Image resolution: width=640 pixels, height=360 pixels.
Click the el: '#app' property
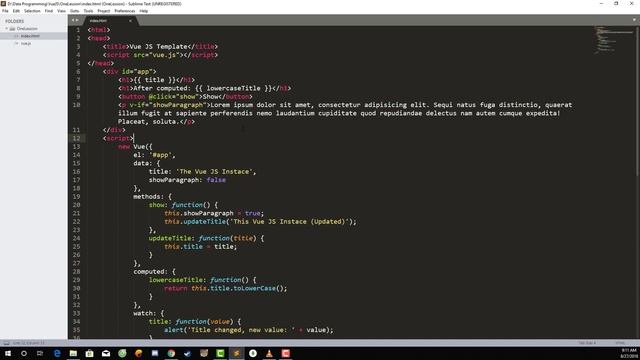click(154, 155)
